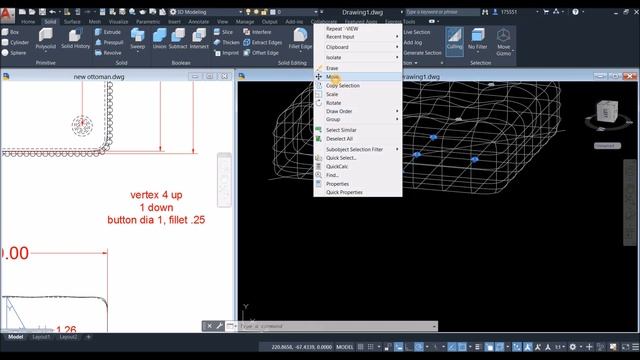Click the Polysolid tool icon
This screenshot has height=360, width=640.
point(45,35)
